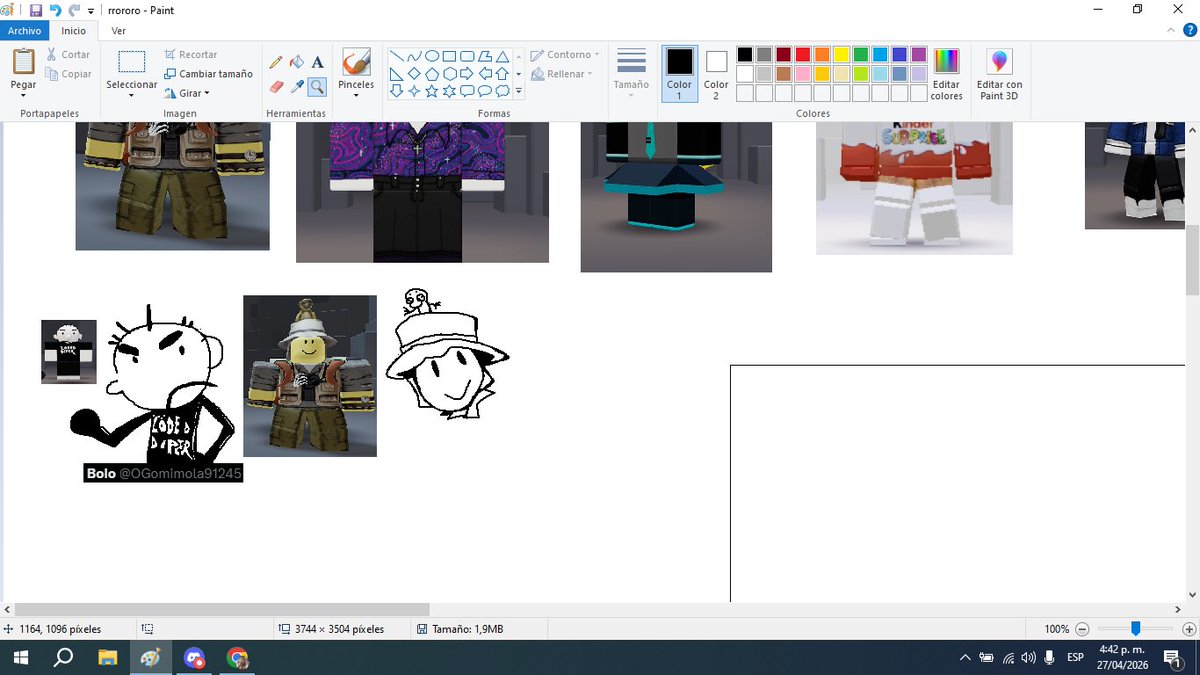This screenshot has height=675, width=1200.
Task: Open File Explorer from taskbar
Action: click(107, 658)
